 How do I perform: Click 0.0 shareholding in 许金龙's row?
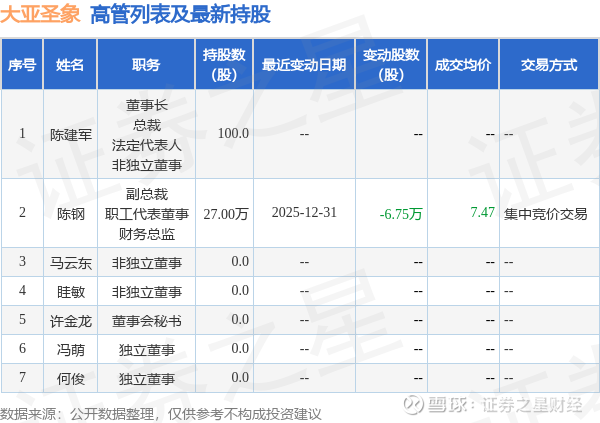pyautogui.click(x=240, y=320)
